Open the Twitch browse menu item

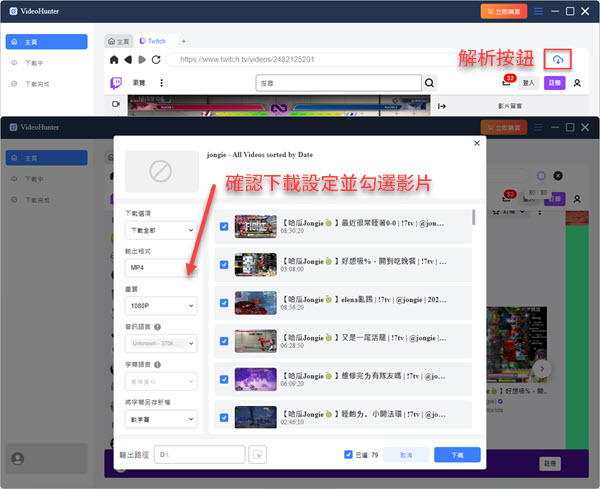(139, 83)
